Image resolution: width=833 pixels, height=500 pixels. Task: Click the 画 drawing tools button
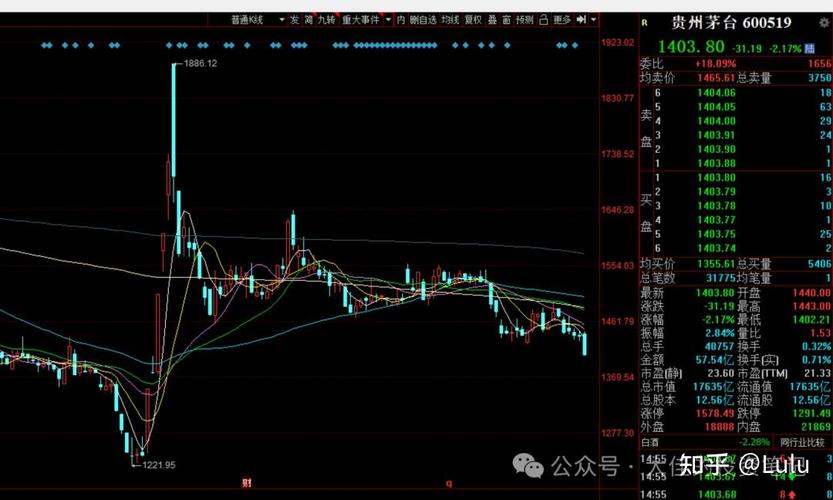[x=506, y=20]
